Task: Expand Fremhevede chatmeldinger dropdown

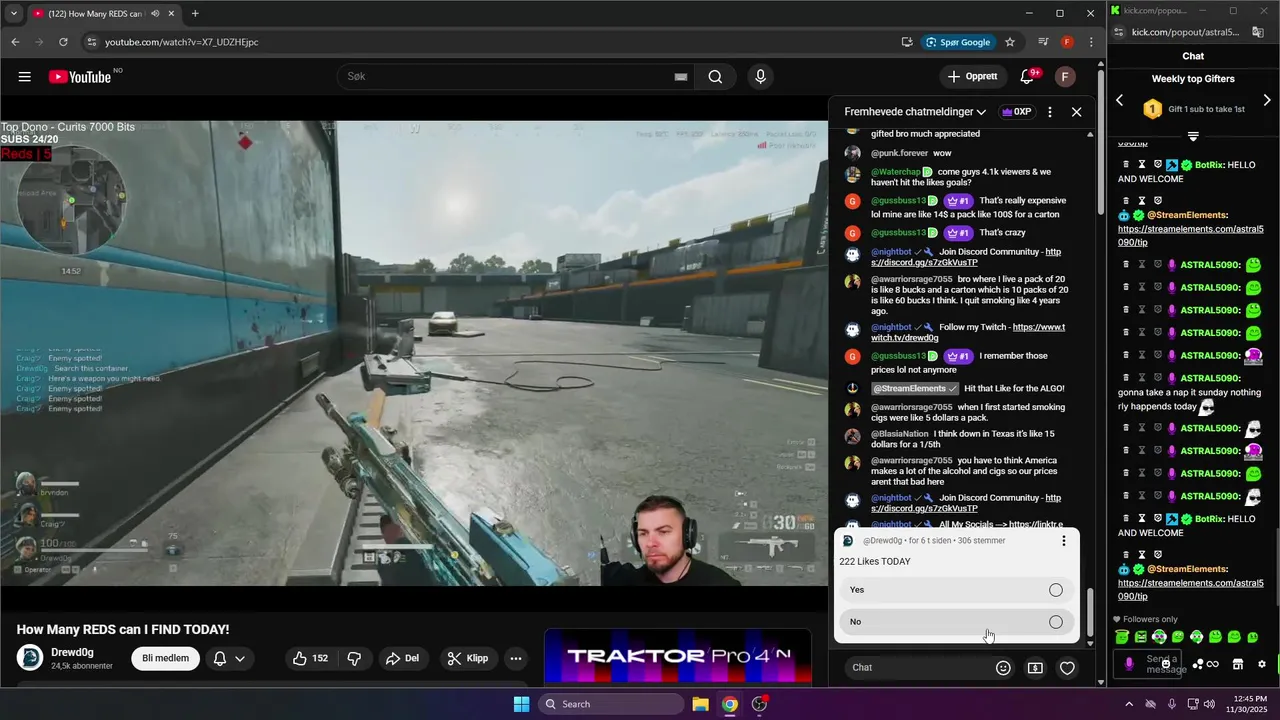Action: pos(915,112)
